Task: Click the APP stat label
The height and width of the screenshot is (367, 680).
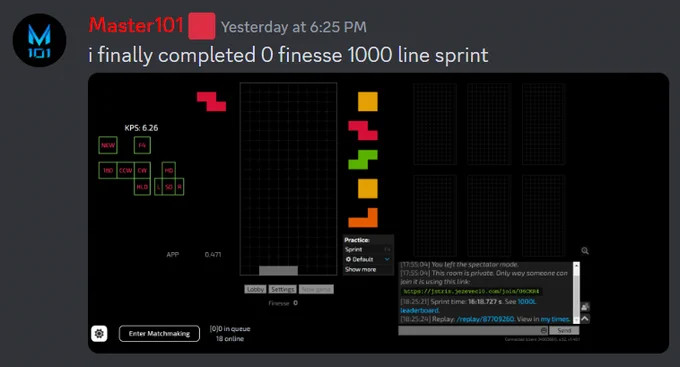Action: click(173, 255)
